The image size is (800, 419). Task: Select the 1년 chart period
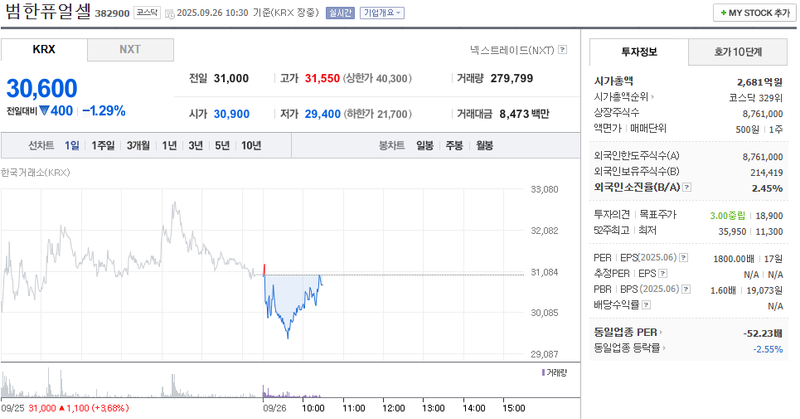(169, 146)
